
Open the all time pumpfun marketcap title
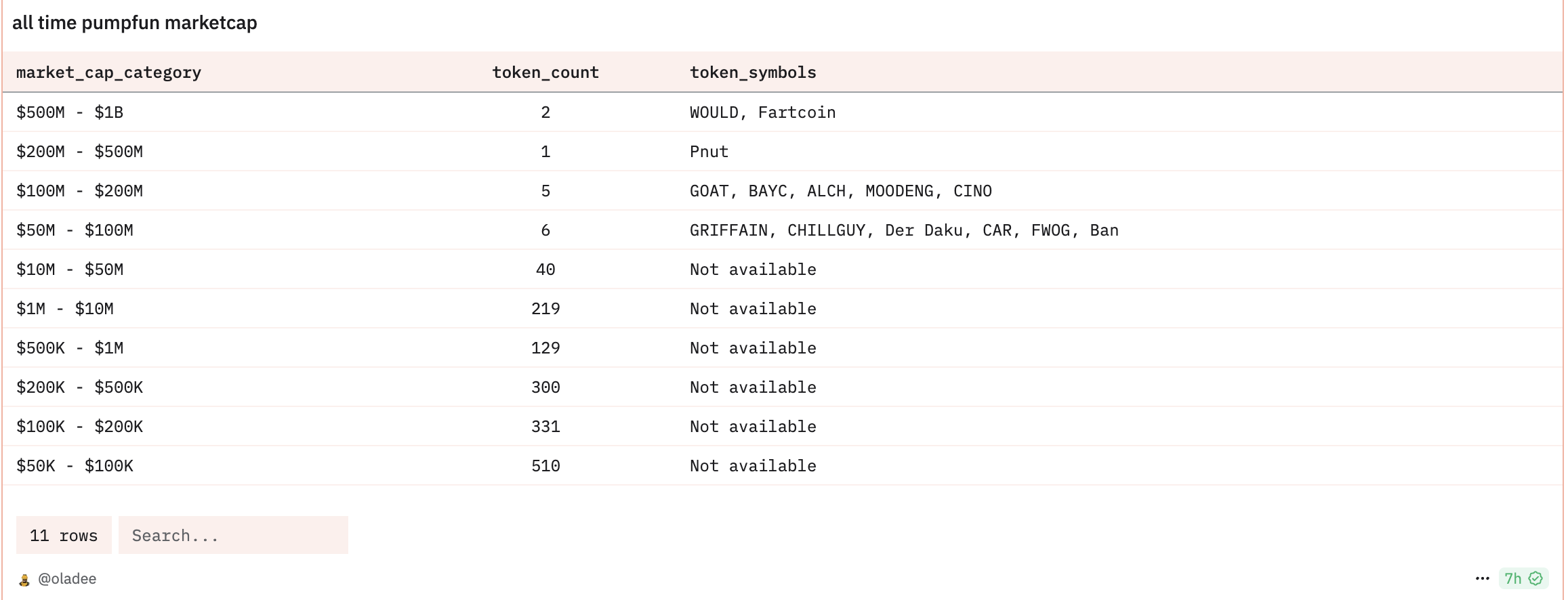(x=135, y=23)
